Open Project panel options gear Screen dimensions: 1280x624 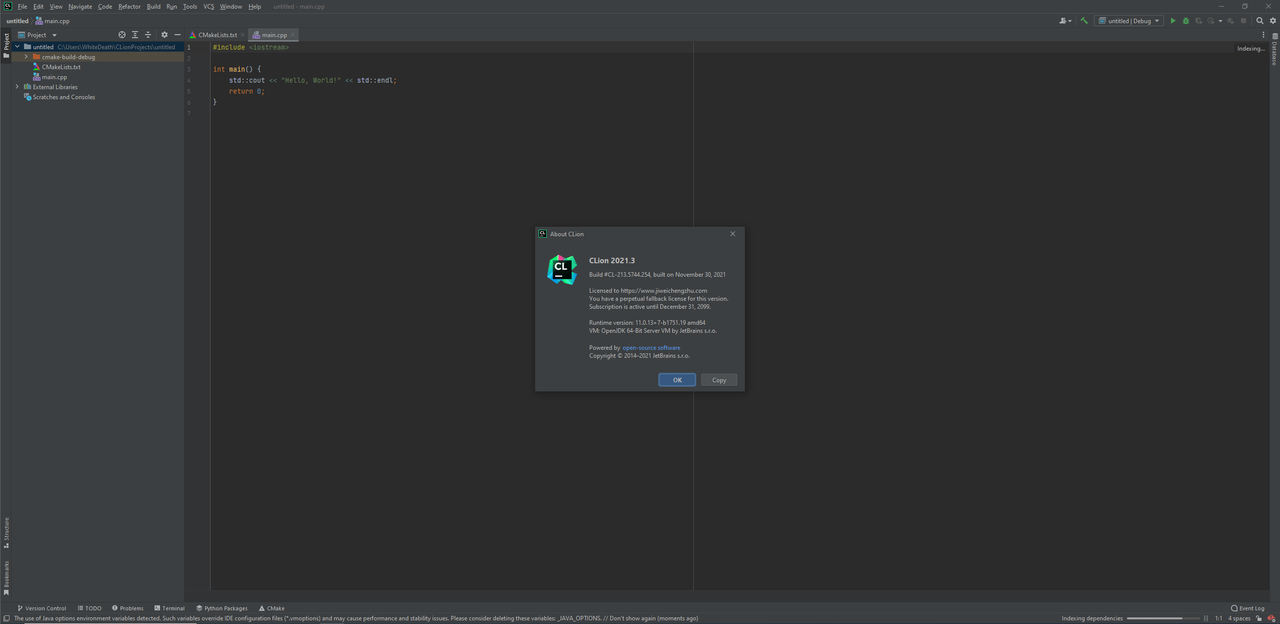click(x=165, y=35)
